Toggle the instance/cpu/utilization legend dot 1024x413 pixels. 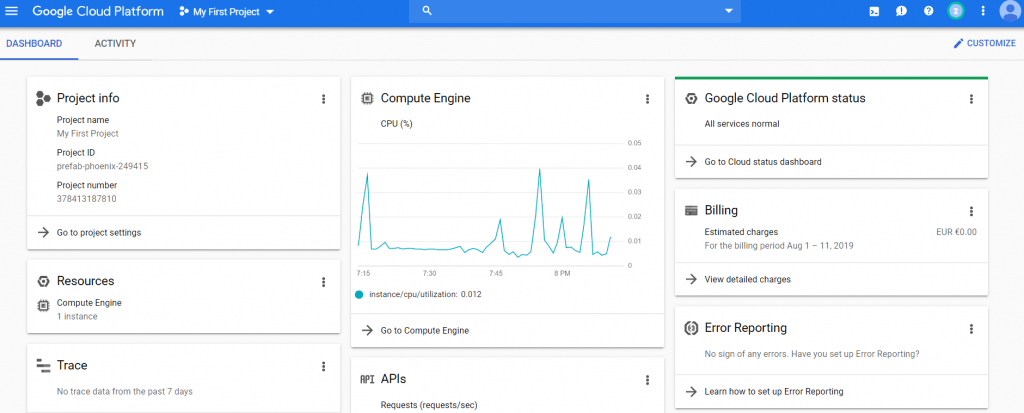359,295
